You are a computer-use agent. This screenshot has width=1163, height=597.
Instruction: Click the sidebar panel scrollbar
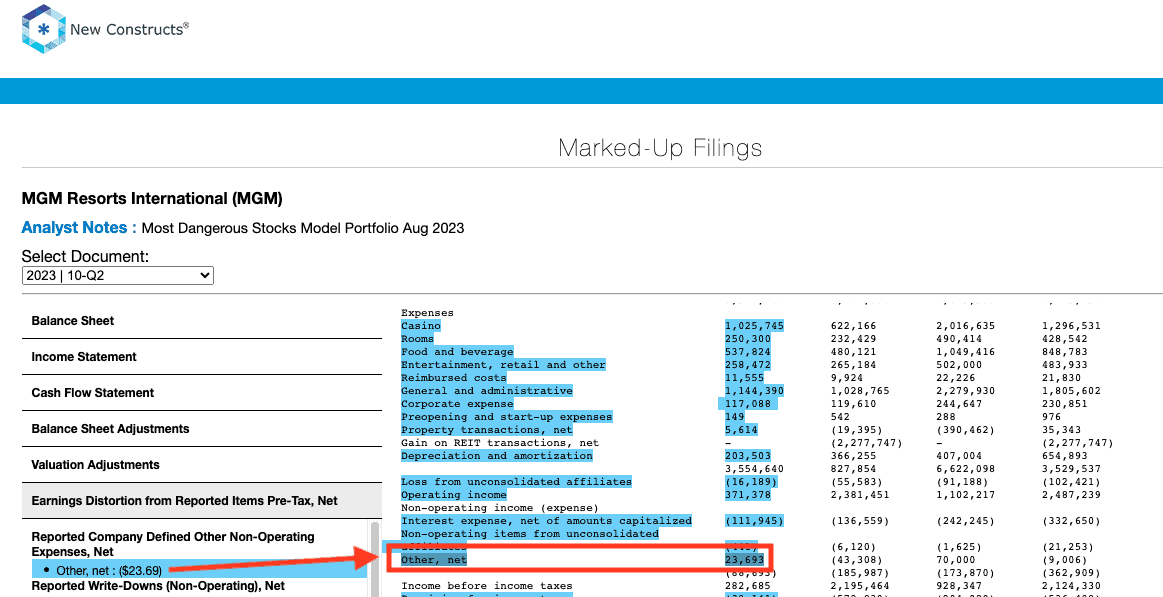point(375,558)
